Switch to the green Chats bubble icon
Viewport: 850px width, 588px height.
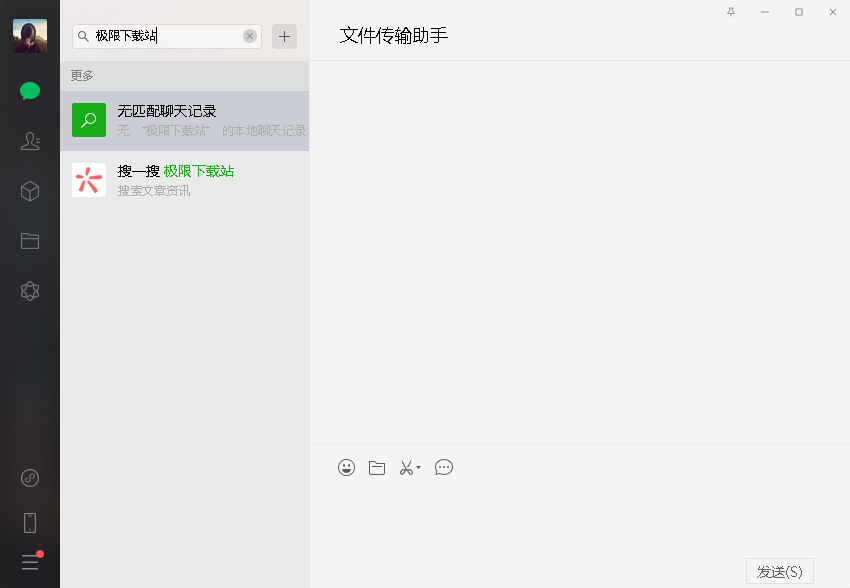tap(30, 91)
